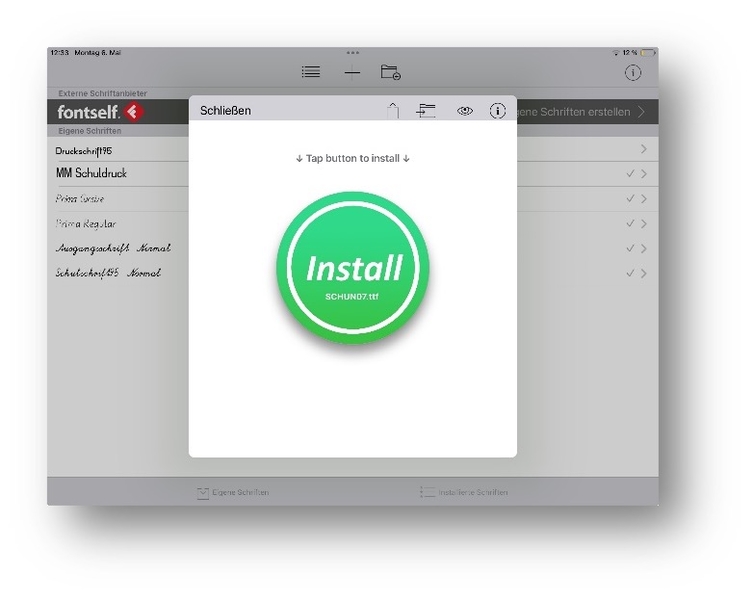Open Eigene Schriften erstellen chevron
Viewport: 753px width, 600px height.
click(x=641, y=112)
